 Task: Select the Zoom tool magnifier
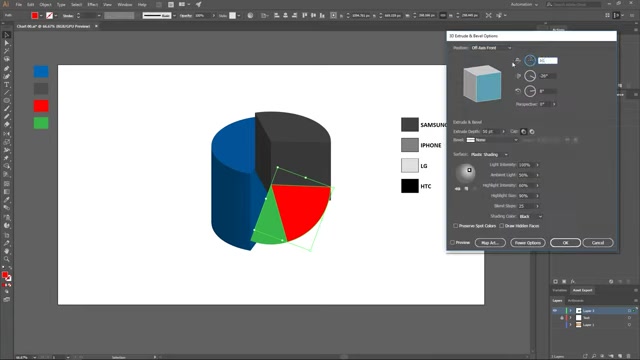[7, 259]
